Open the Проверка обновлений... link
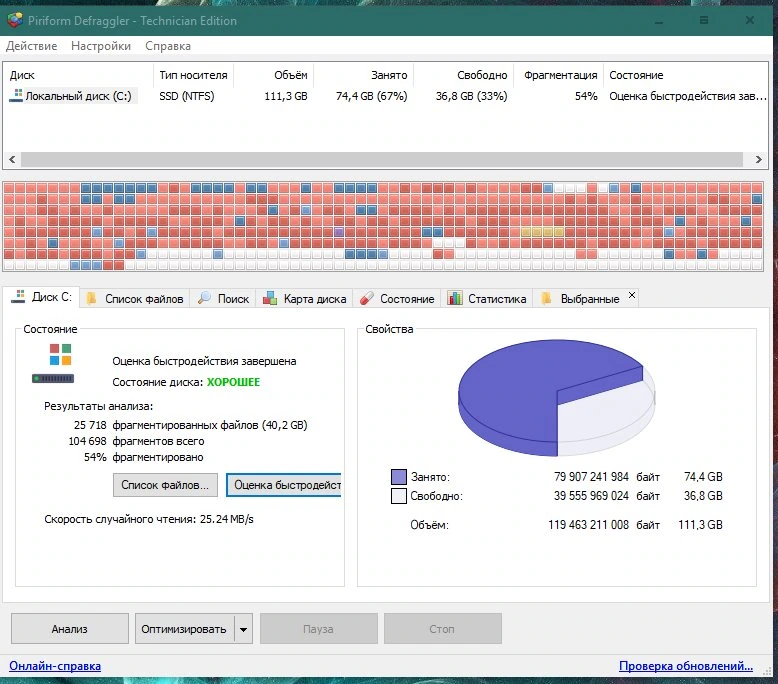This screenshot has height=684, width=778. [x=686, y=666]
